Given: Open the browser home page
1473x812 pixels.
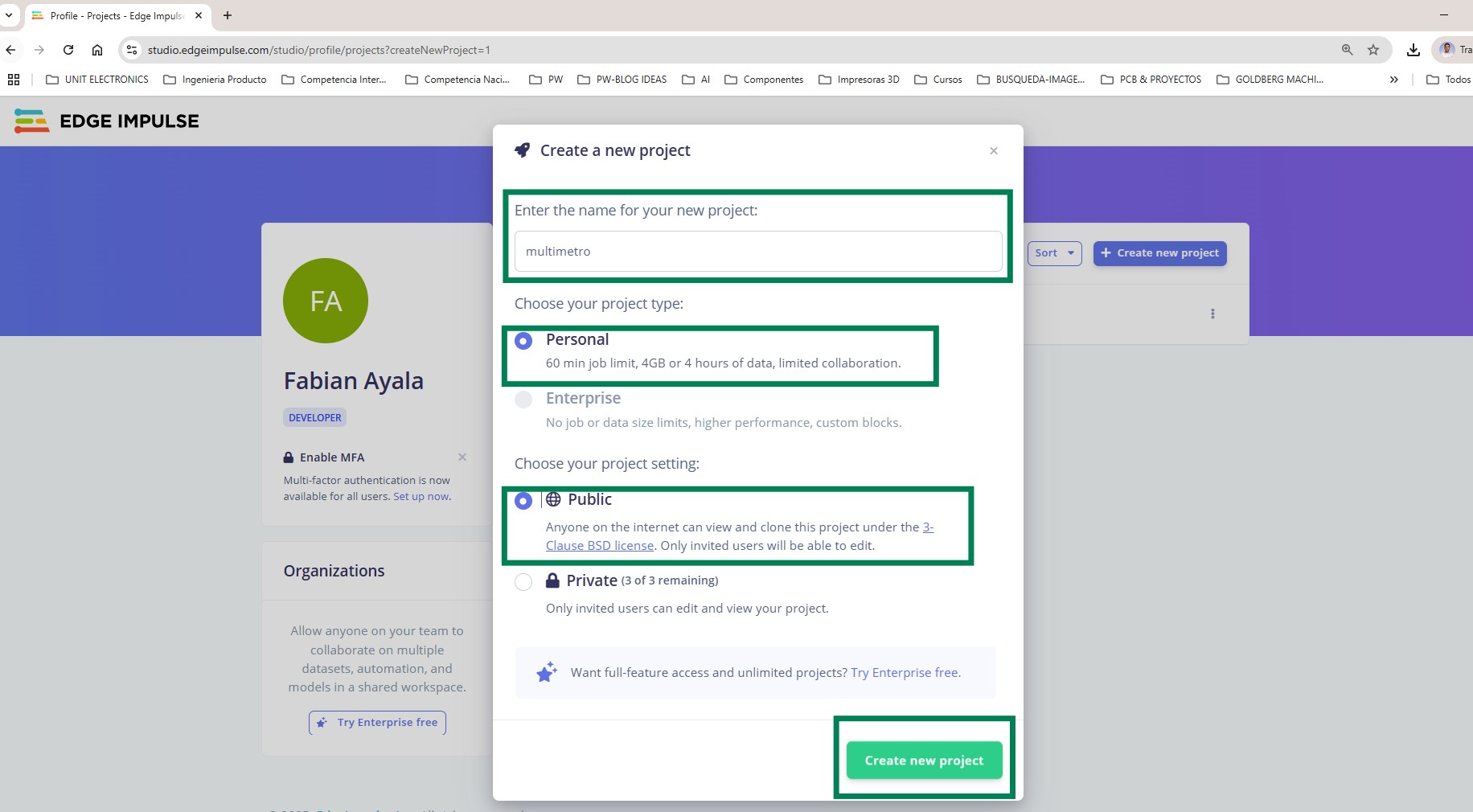Looking at the screenshot, I should tap(97, 50).
